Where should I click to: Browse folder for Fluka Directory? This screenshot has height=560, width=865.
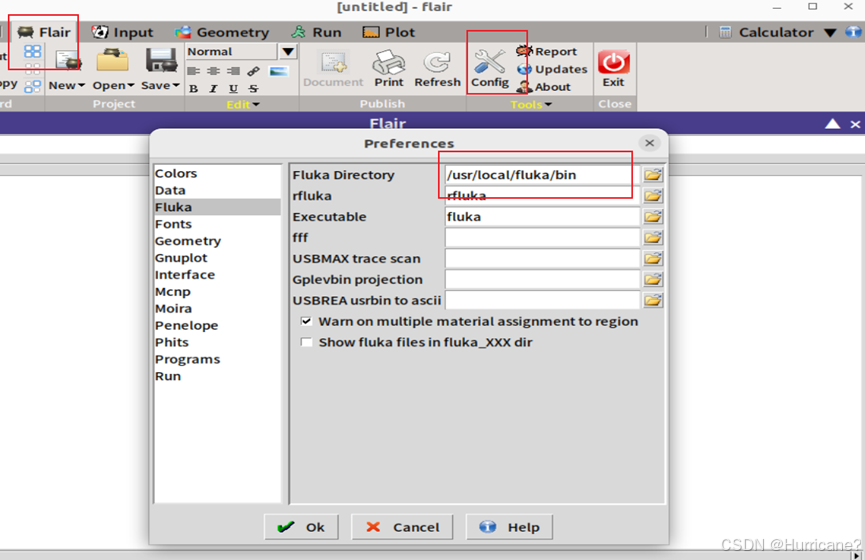point(653,175)
